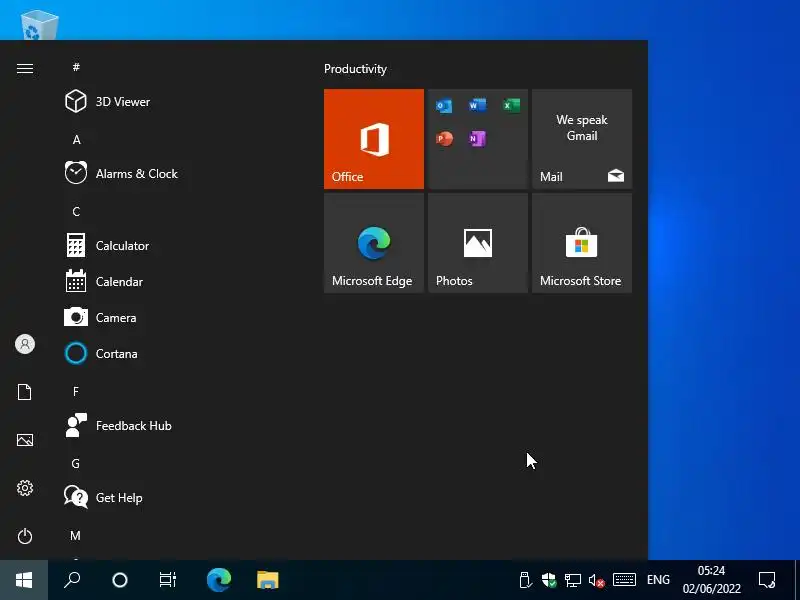Expand the Start menu hamburger
The width and height of the screenshot is (800, 600).
pos(24,68)
